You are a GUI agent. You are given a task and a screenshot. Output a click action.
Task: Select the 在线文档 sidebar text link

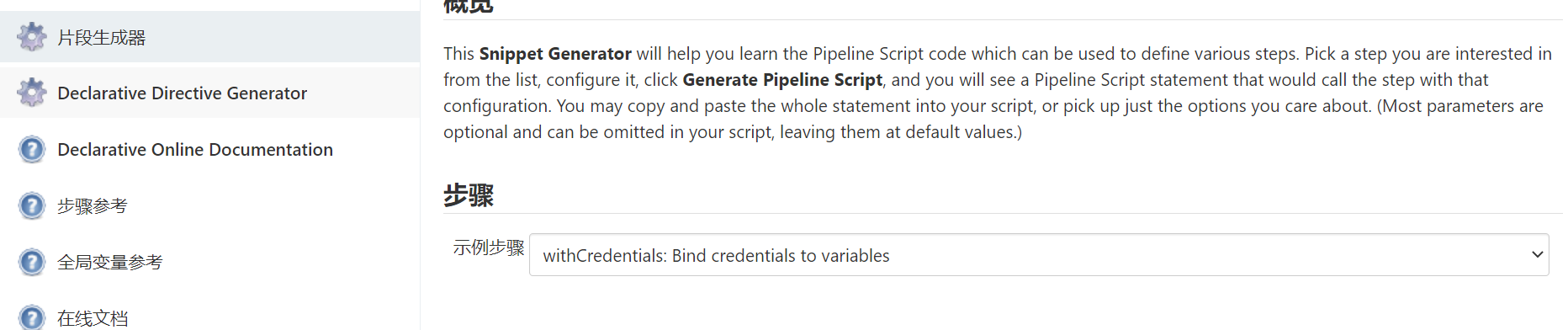pyautogui.click(x=93, y=318)
